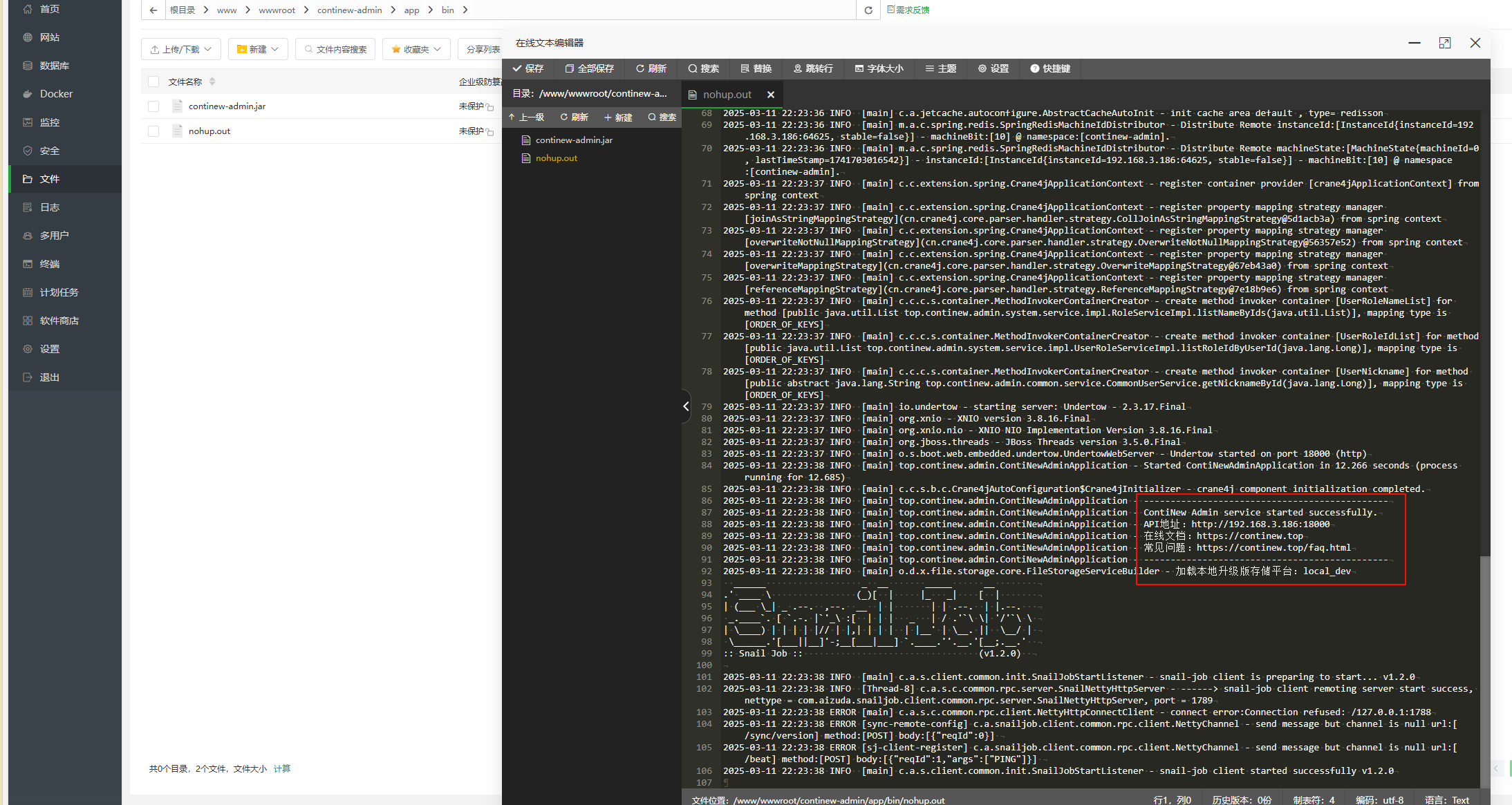This screenshot has width=1512, height=805.
Task: Click 保存 save in the editor toolbar
Action: pyautogui.click(x=528, y=68)
